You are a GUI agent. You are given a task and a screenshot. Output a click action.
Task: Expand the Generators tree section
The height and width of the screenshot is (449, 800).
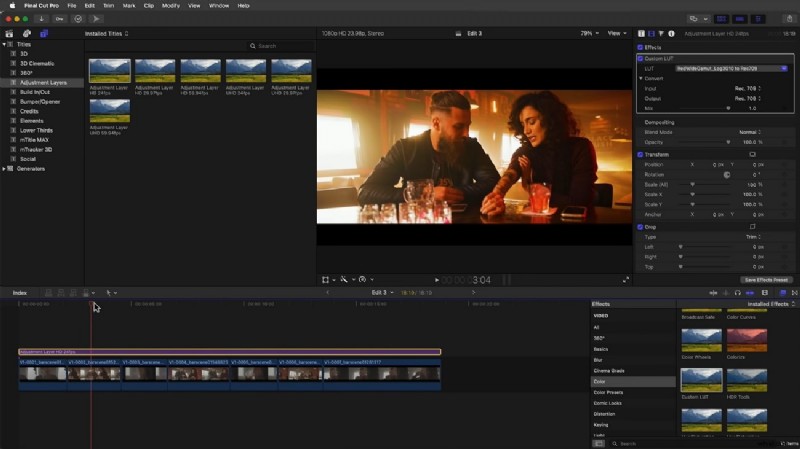point(4,169)
